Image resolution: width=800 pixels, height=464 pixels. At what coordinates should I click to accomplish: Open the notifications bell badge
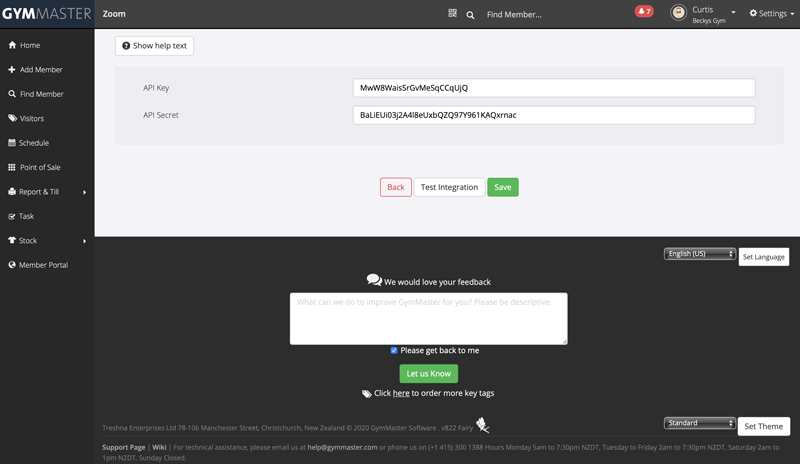[644, 12]
